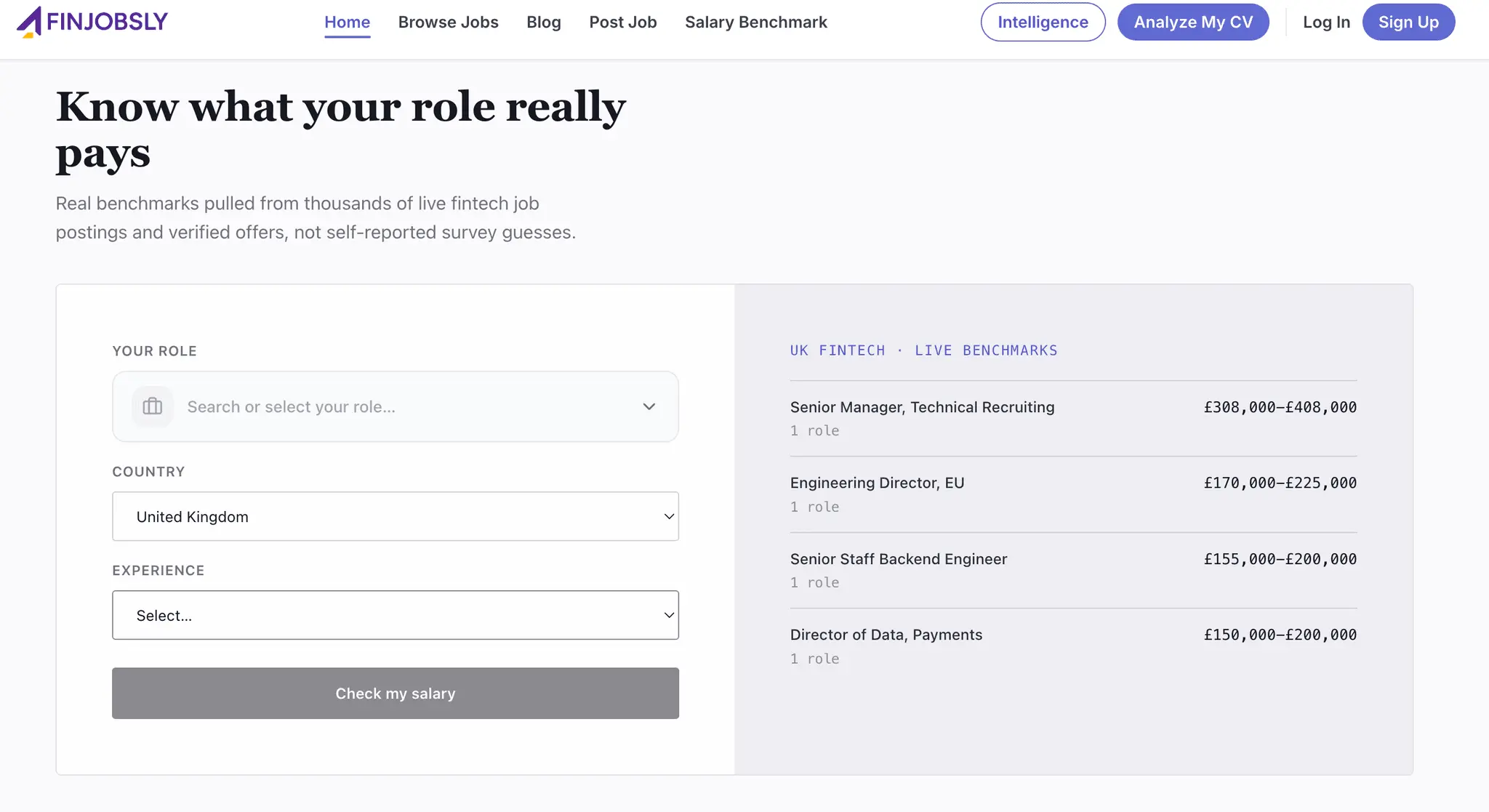Screen dimensions: 1489x812
Task: Open the Experience Select dropdown
Action: (396, 615)
